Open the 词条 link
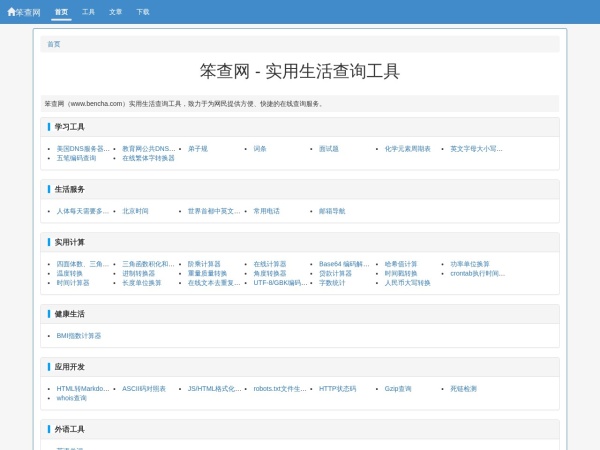This screenshot has width=600, height=450. pyautogui.click(x=260, y=148)
